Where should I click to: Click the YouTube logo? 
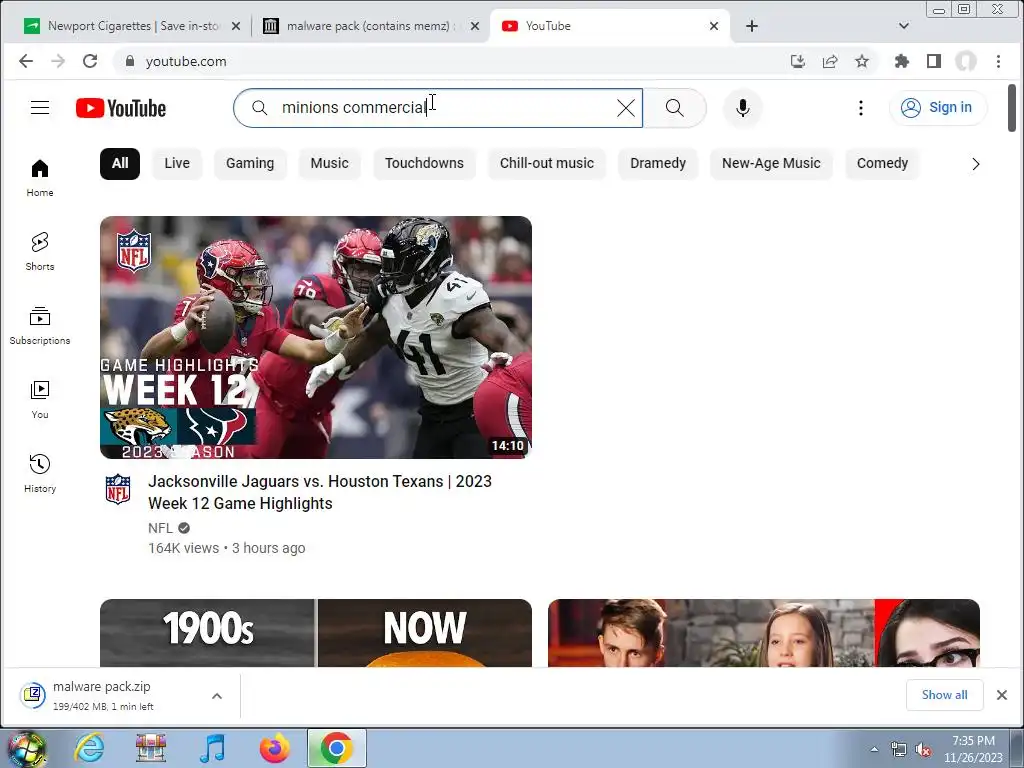pos(121,108)
